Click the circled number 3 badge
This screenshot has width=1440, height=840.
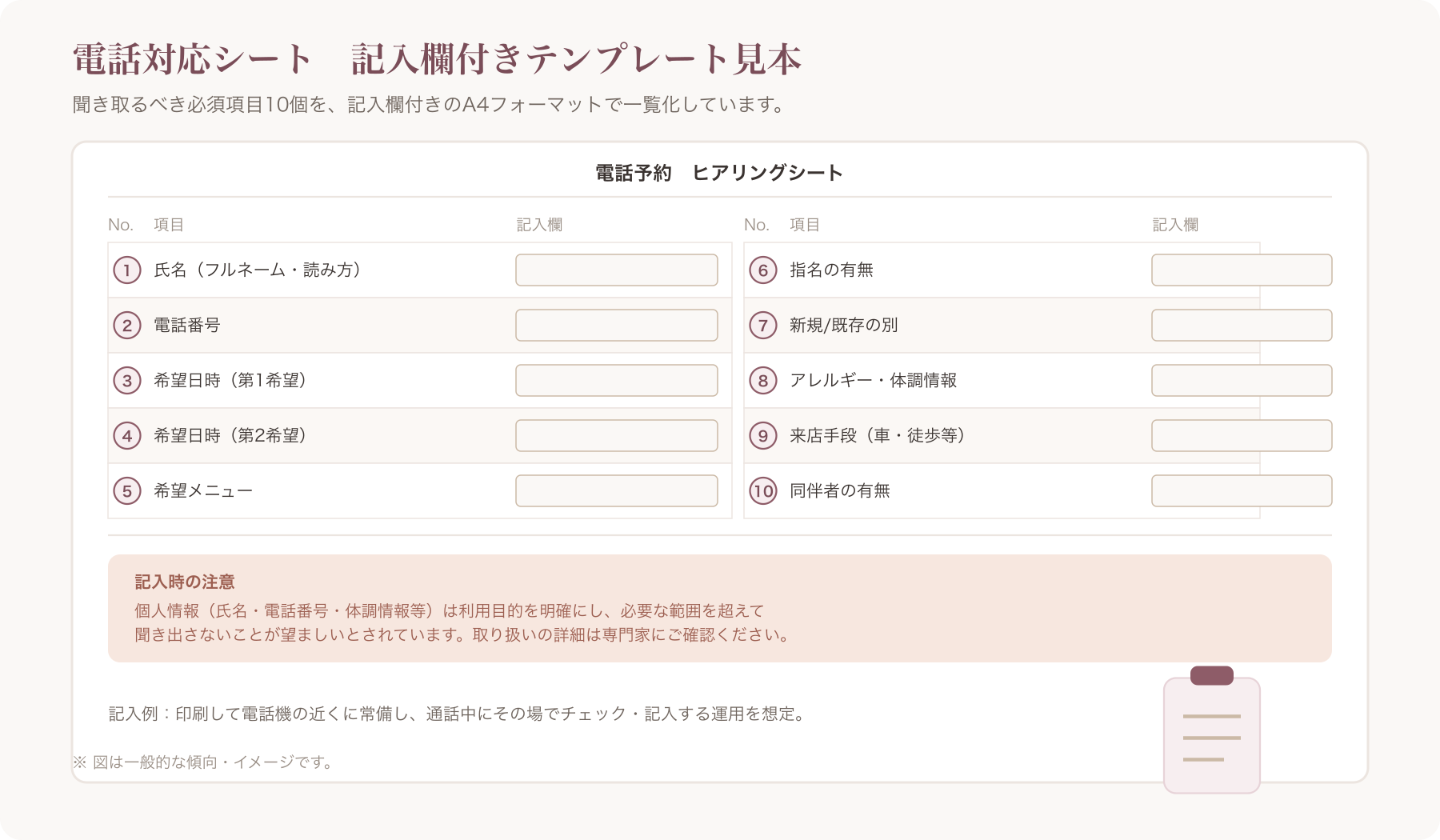click(x=127, y=381)
